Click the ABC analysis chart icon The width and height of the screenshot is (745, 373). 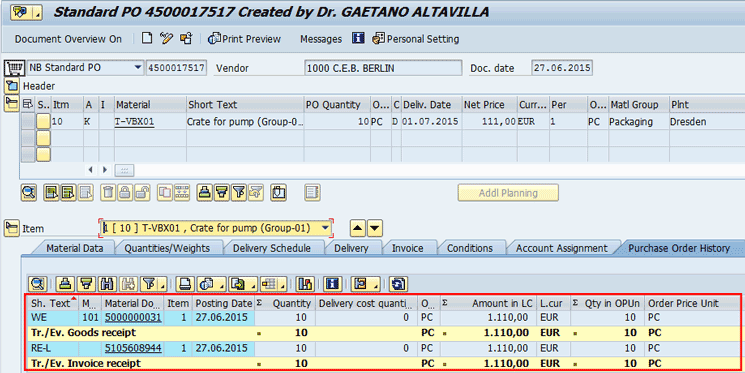point(305,284)
